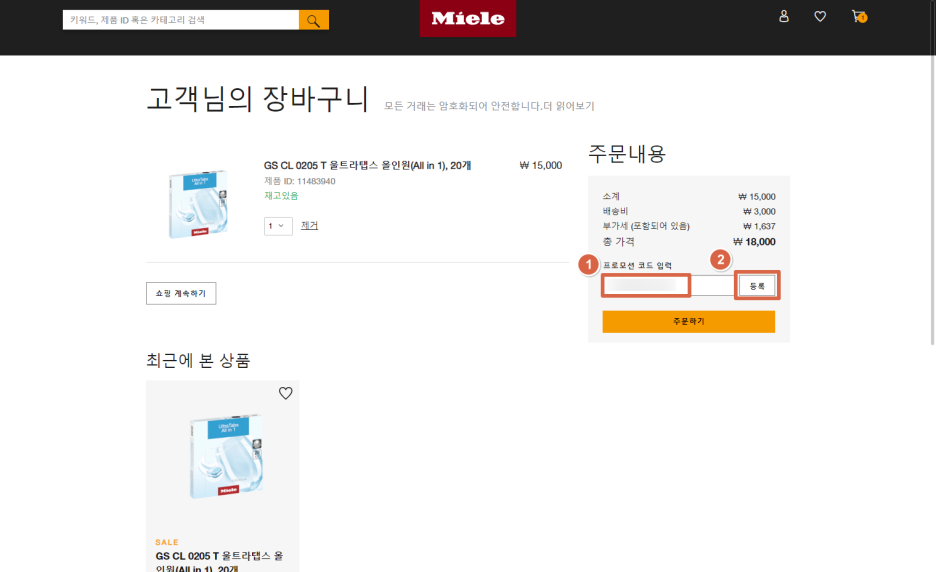Viewport: 936px width, 572px height.
Task: Open the GS CL 0205 T cart item title
Action: click(x=367, y=165)
